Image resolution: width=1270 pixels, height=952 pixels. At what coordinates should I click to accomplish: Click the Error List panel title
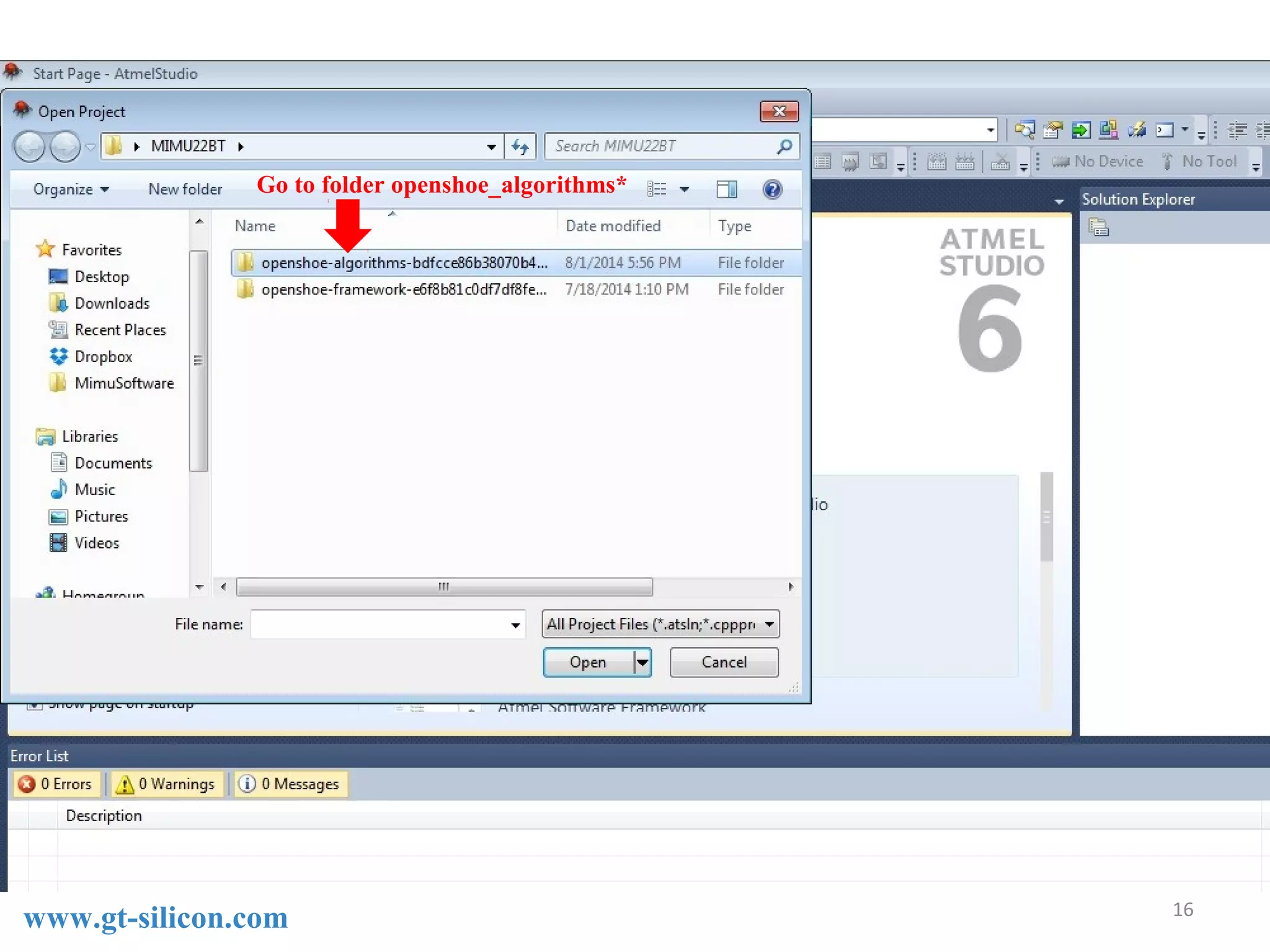tap(39, 756)
